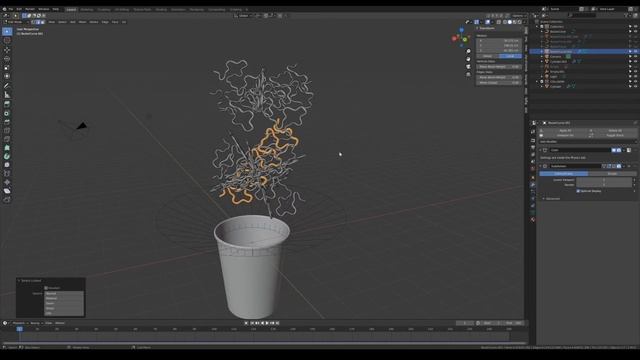
Task: Switch perspective/orthographic view gizmo
Action: (468, 75)
